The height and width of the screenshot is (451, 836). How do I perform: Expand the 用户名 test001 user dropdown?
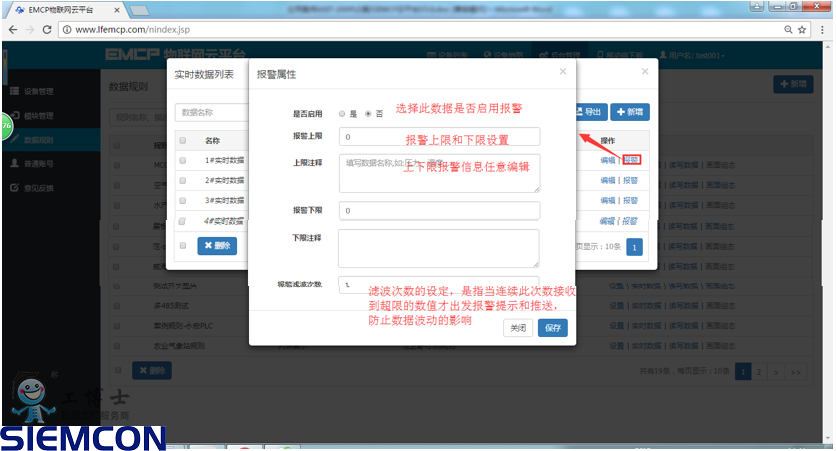tap(692, 55)
